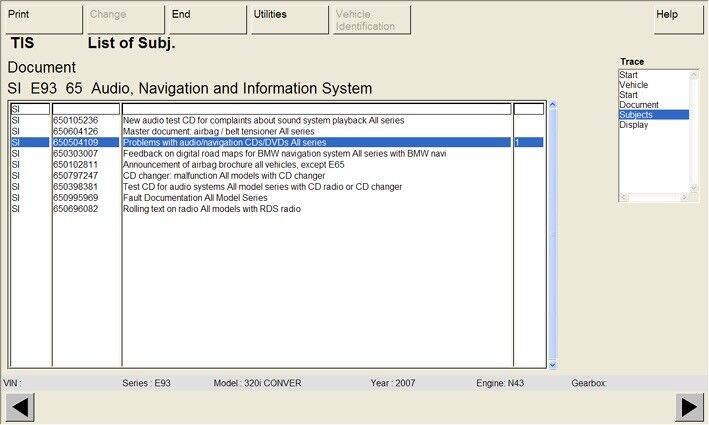This screenshot has height=425, width=709.
Task: Open the Utilities menu button
Action: point(288,19)
